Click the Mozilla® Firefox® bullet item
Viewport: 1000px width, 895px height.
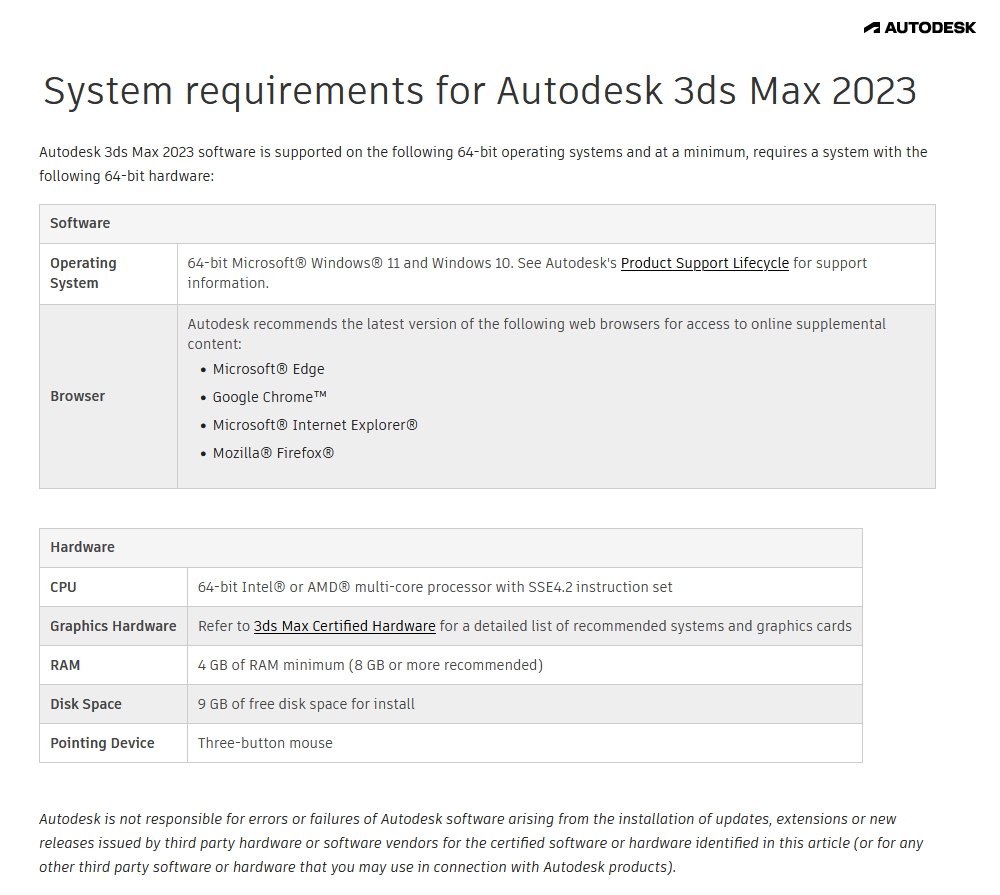pos(273,453)
